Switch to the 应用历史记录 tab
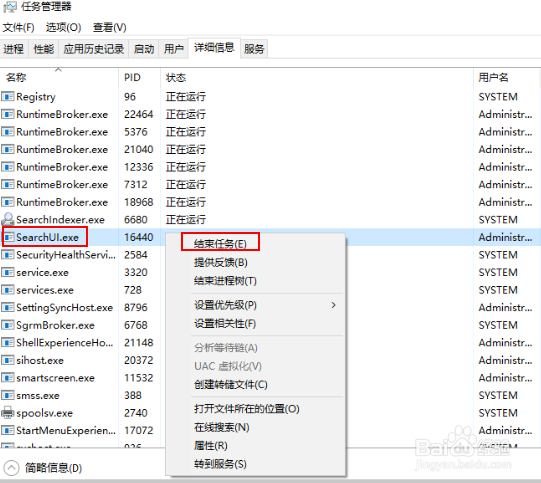The image size is (541, 483). 94,49
